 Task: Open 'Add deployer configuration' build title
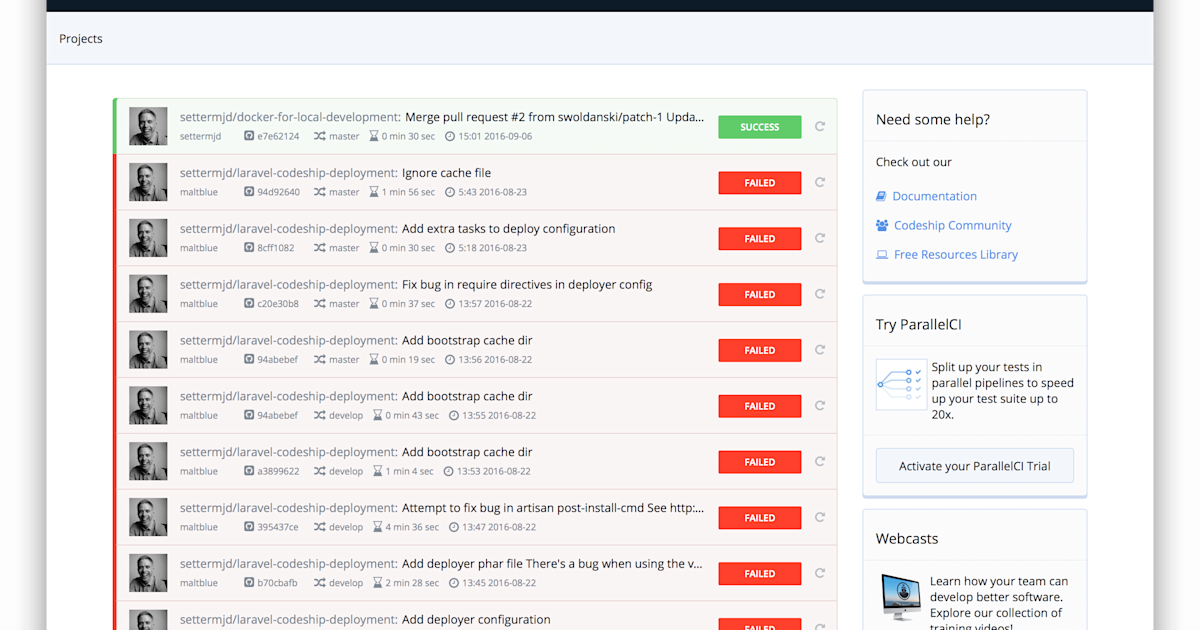pyautogui.click(x=476, y=620)
